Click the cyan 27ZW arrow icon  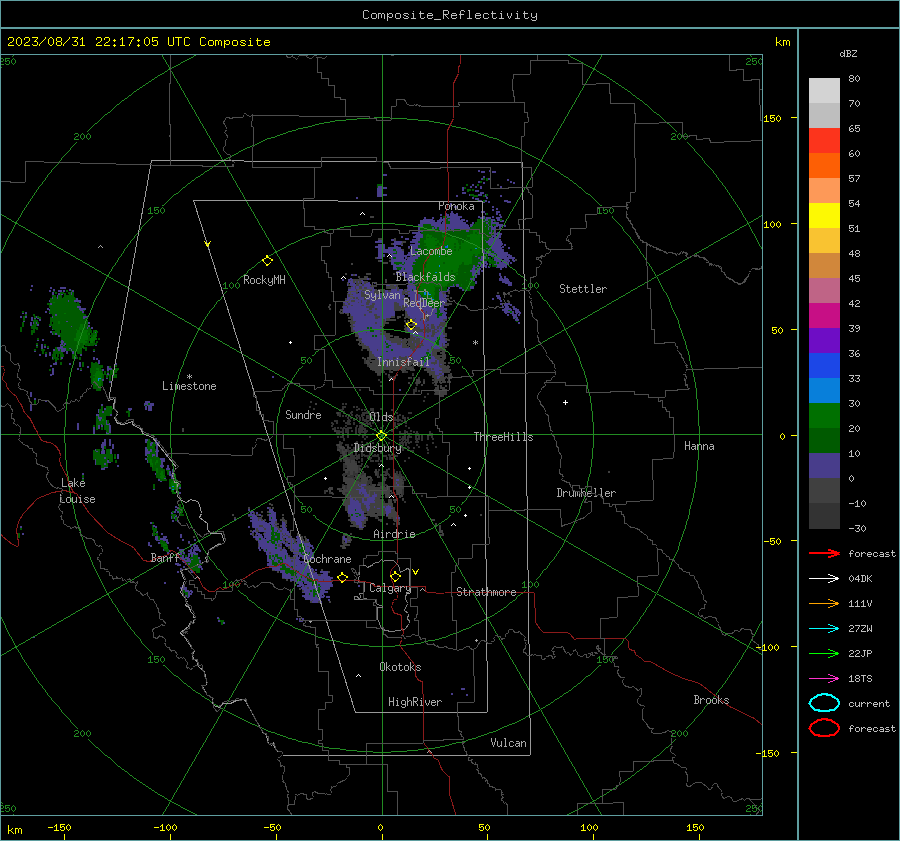(824, 629)
